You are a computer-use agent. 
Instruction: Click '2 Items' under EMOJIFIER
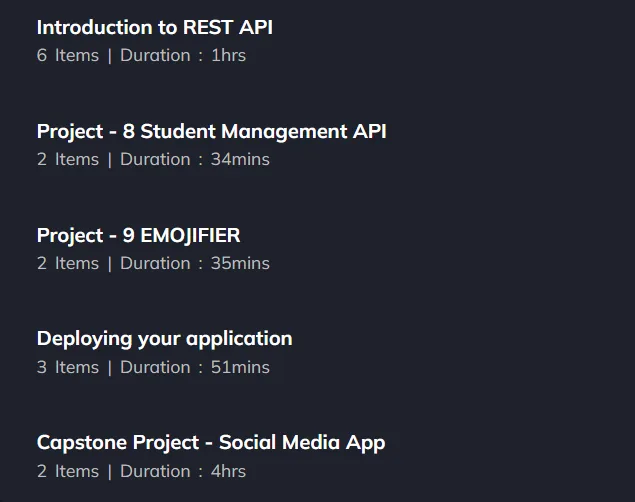click(x=68, y=264)
